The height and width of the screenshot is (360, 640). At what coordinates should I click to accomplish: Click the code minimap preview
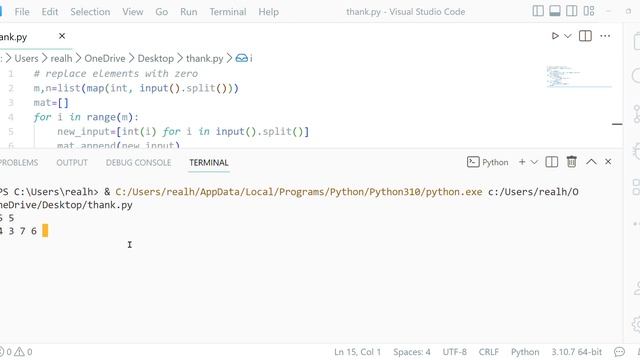coord(579,76)
